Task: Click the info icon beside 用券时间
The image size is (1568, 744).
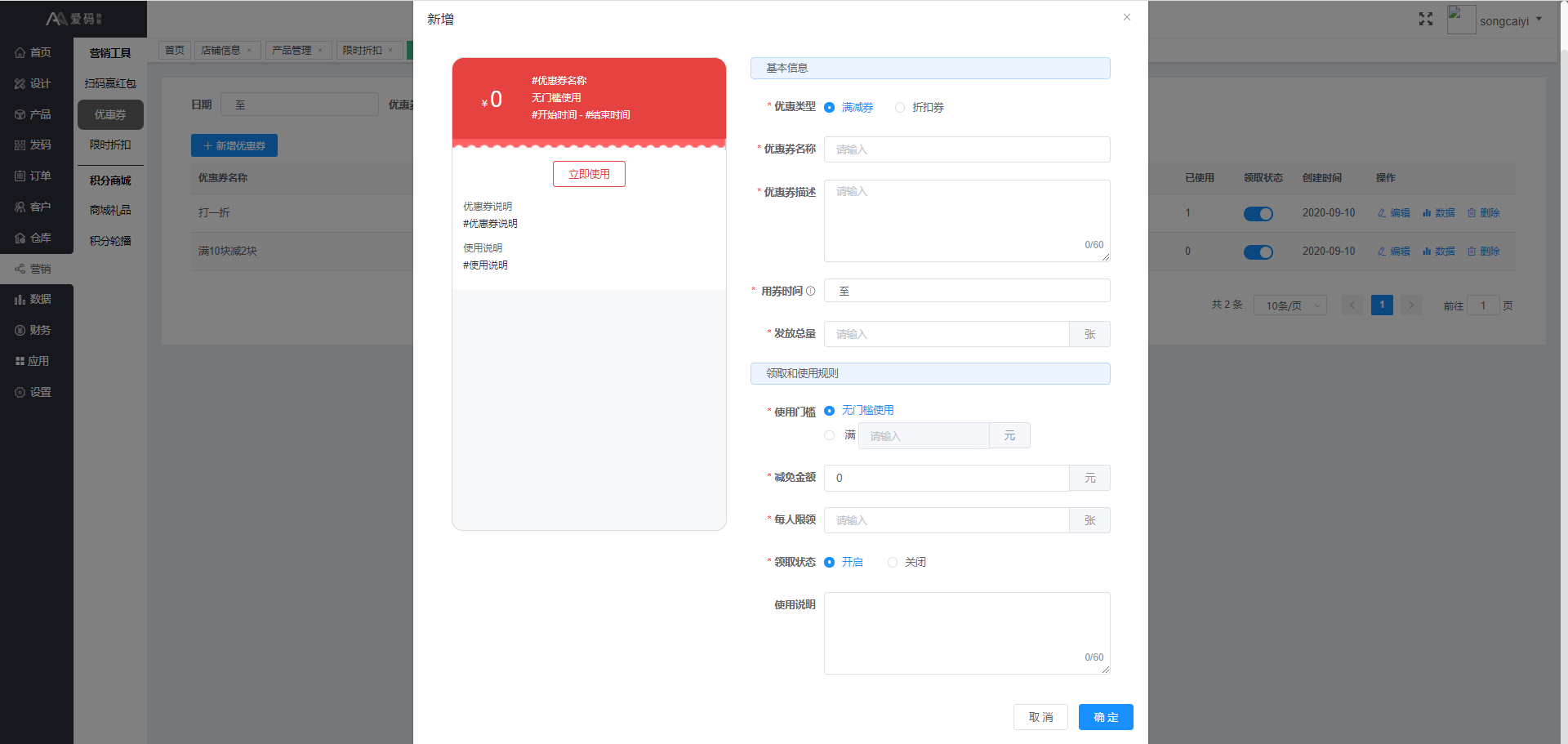Action: [810, 291]
